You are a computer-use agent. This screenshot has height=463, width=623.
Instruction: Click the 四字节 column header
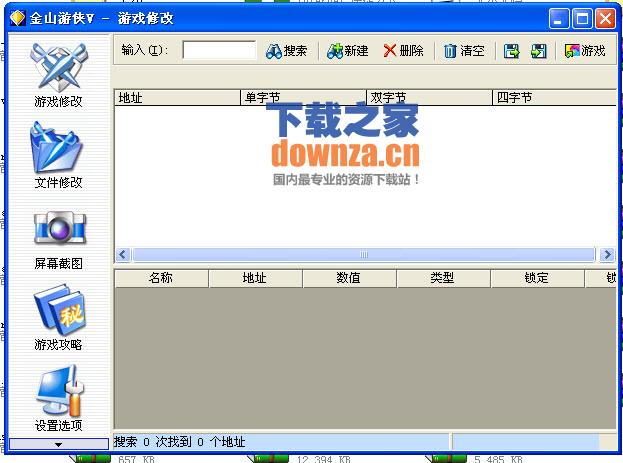tap(555, 97)
